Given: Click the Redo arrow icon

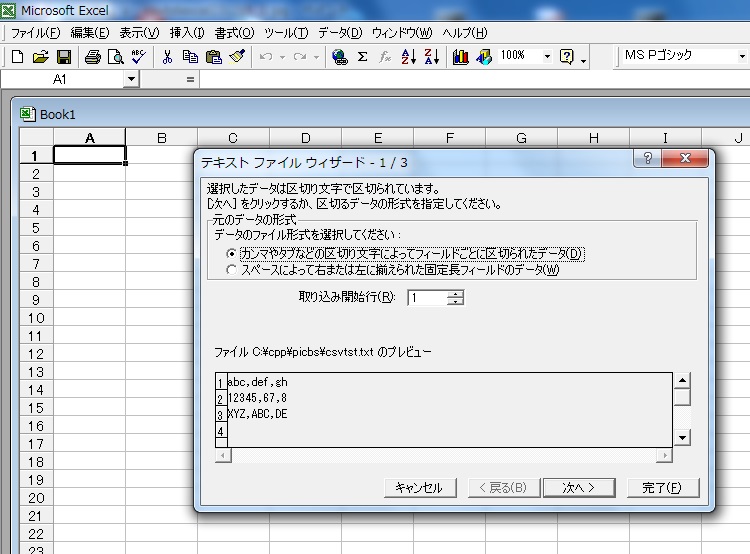Looking at the screenshot, I should coord(300,57).
